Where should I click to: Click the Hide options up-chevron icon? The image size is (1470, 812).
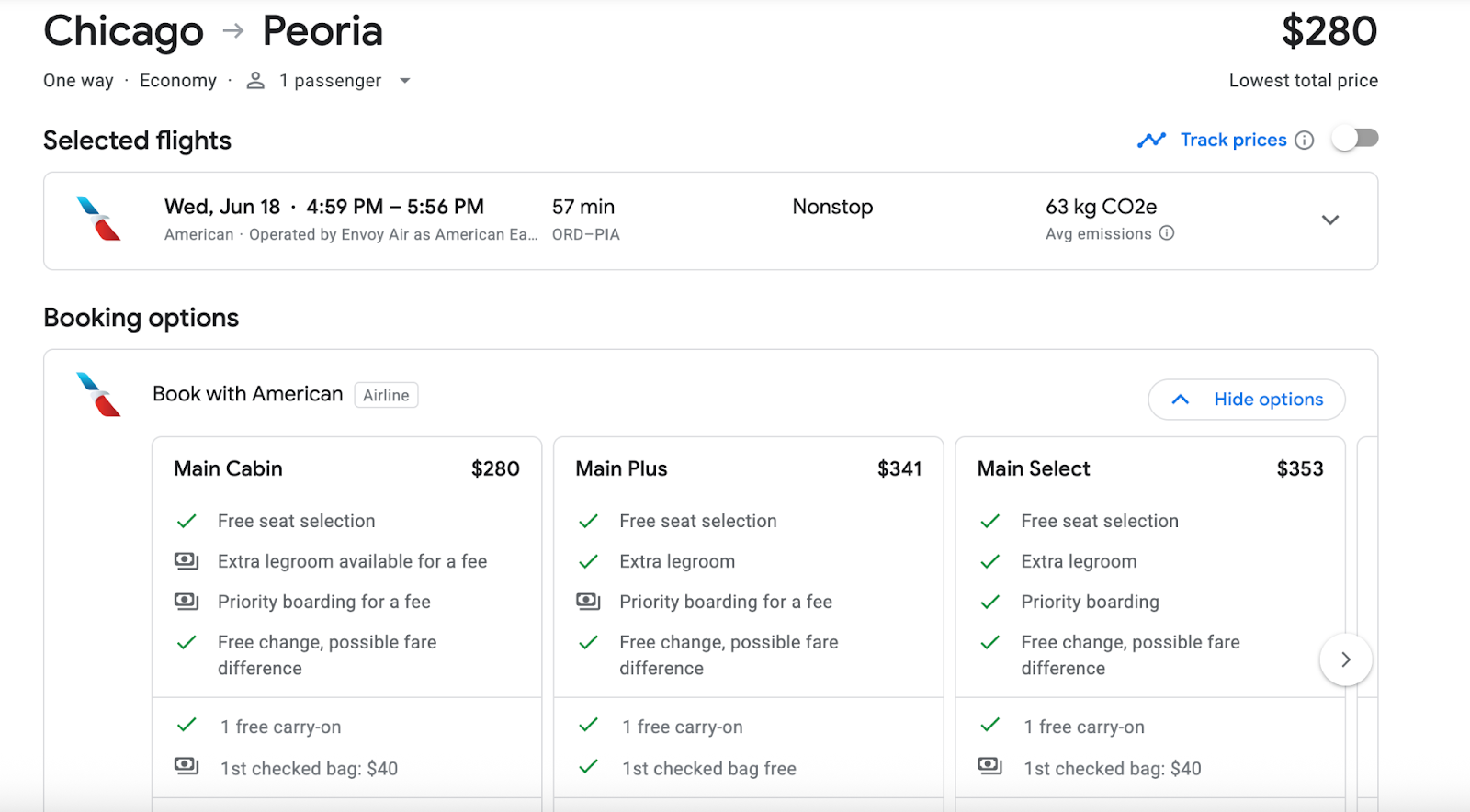pyautogui.click(x=1181, y=400)
